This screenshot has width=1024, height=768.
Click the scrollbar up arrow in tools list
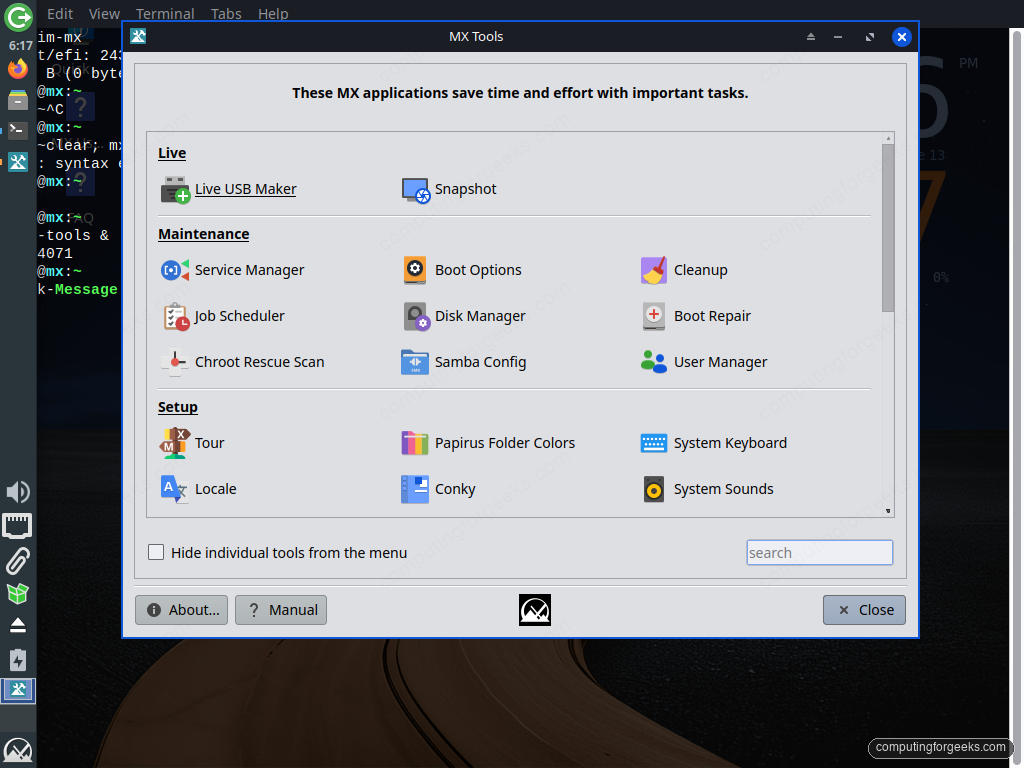click(888, 138)
